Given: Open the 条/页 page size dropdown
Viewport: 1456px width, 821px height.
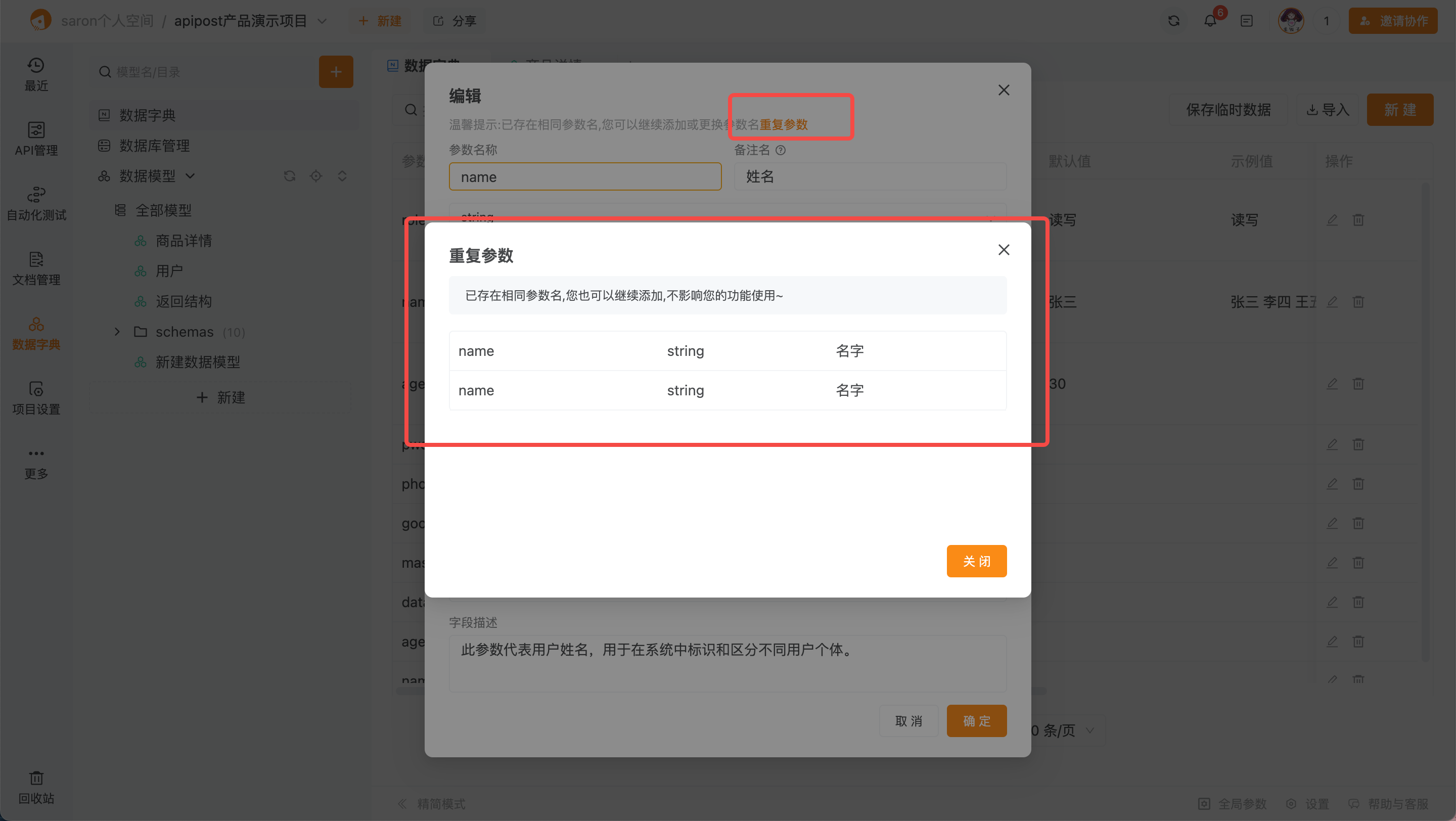Looking at the screenshot, I should click(1067, 731).
